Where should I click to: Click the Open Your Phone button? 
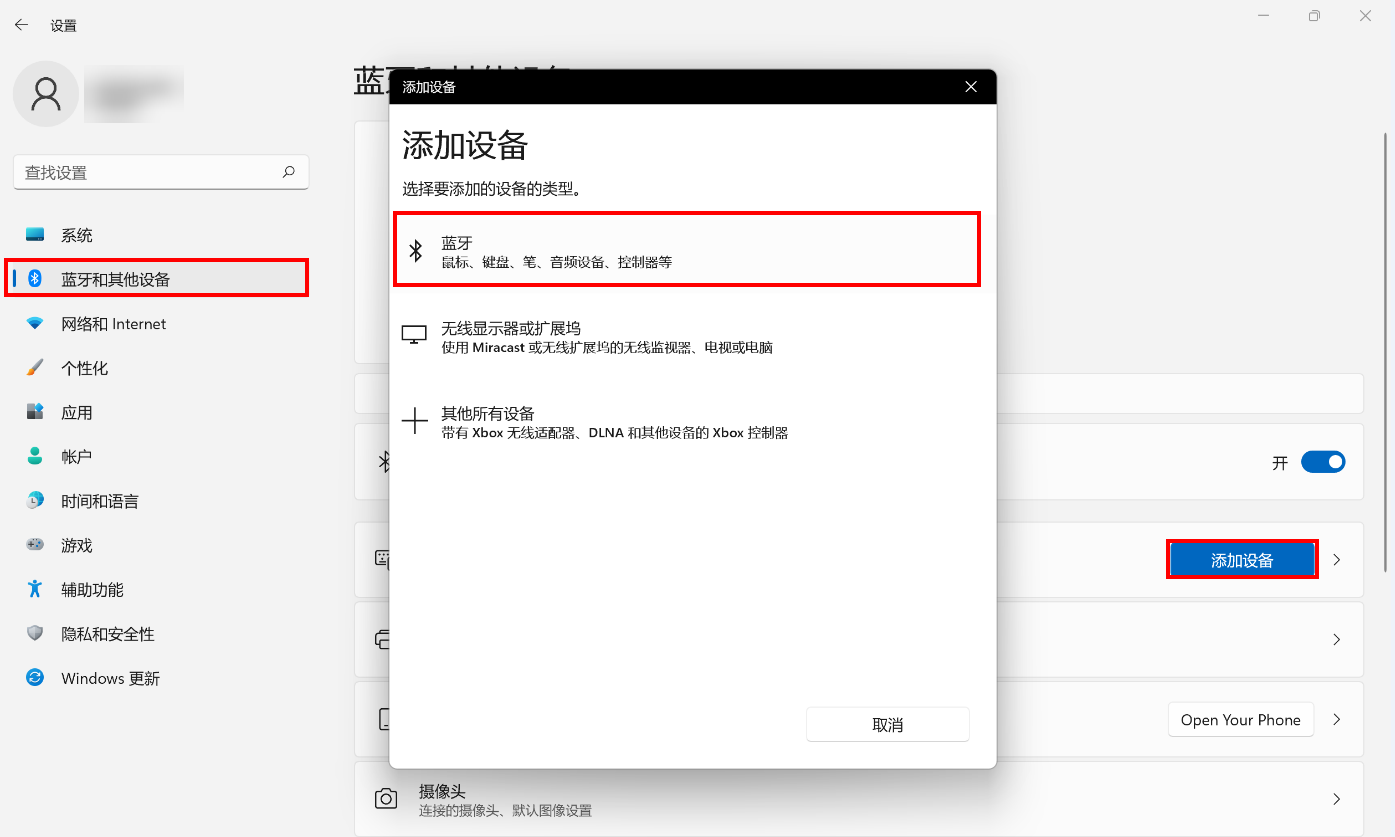(1240, 720)
